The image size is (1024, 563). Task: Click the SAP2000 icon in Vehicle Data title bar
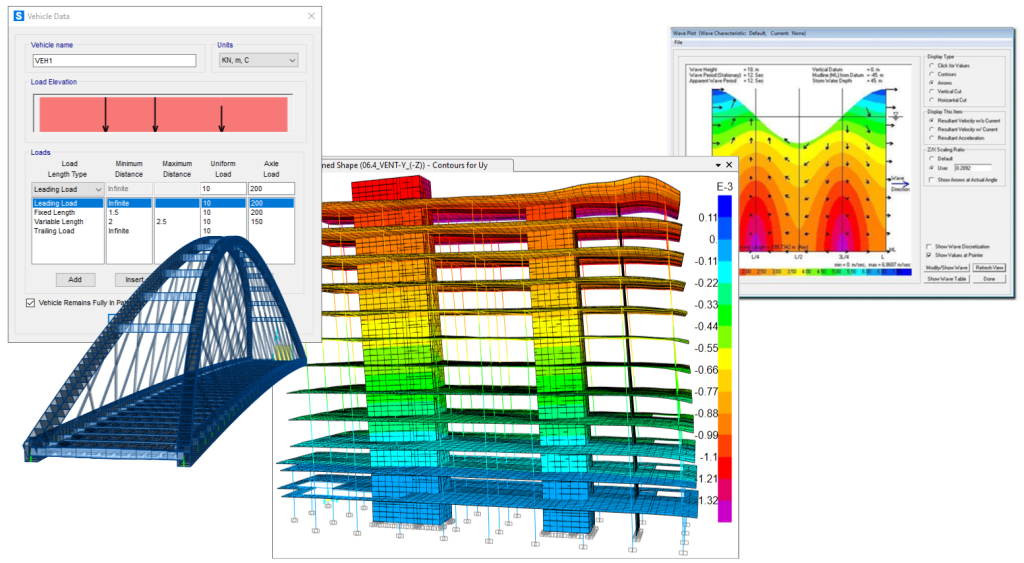[19, 16]
